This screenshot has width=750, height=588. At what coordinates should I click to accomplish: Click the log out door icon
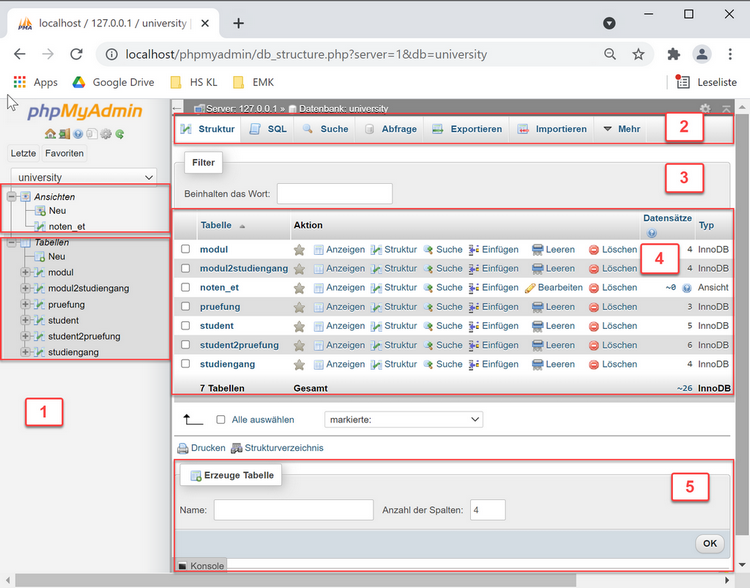pos(64,134)
